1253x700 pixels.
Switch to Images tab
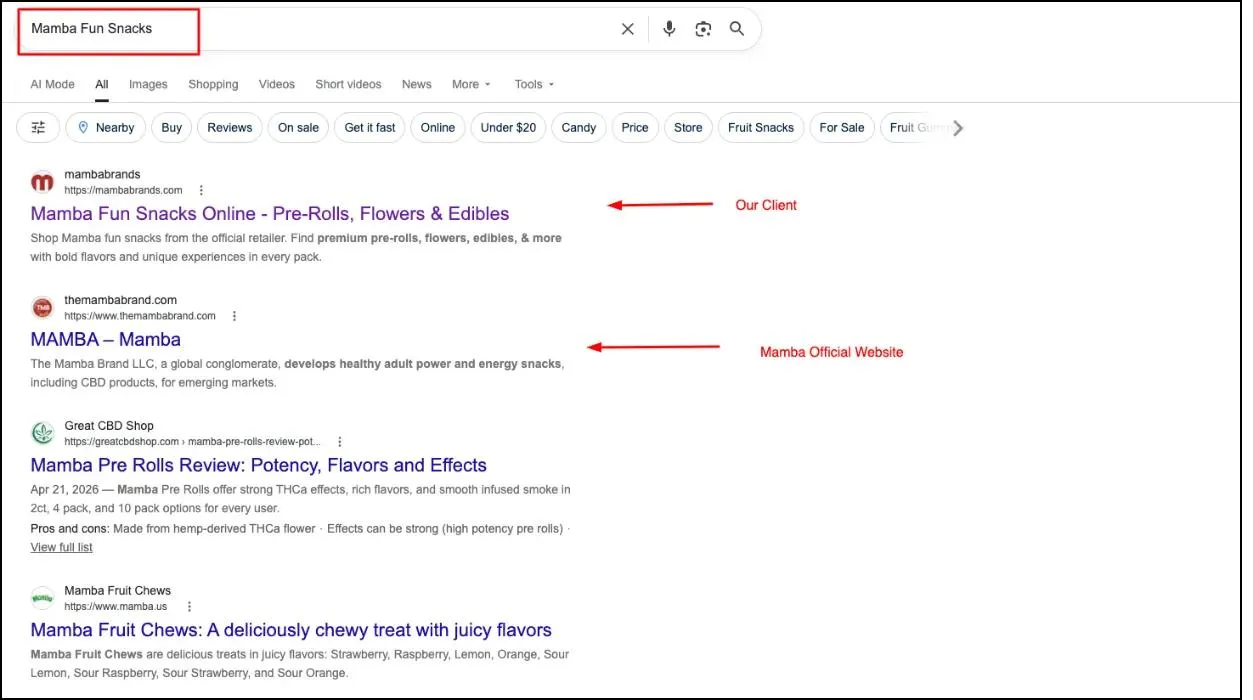pyautogui.click(x=148, y=85)
